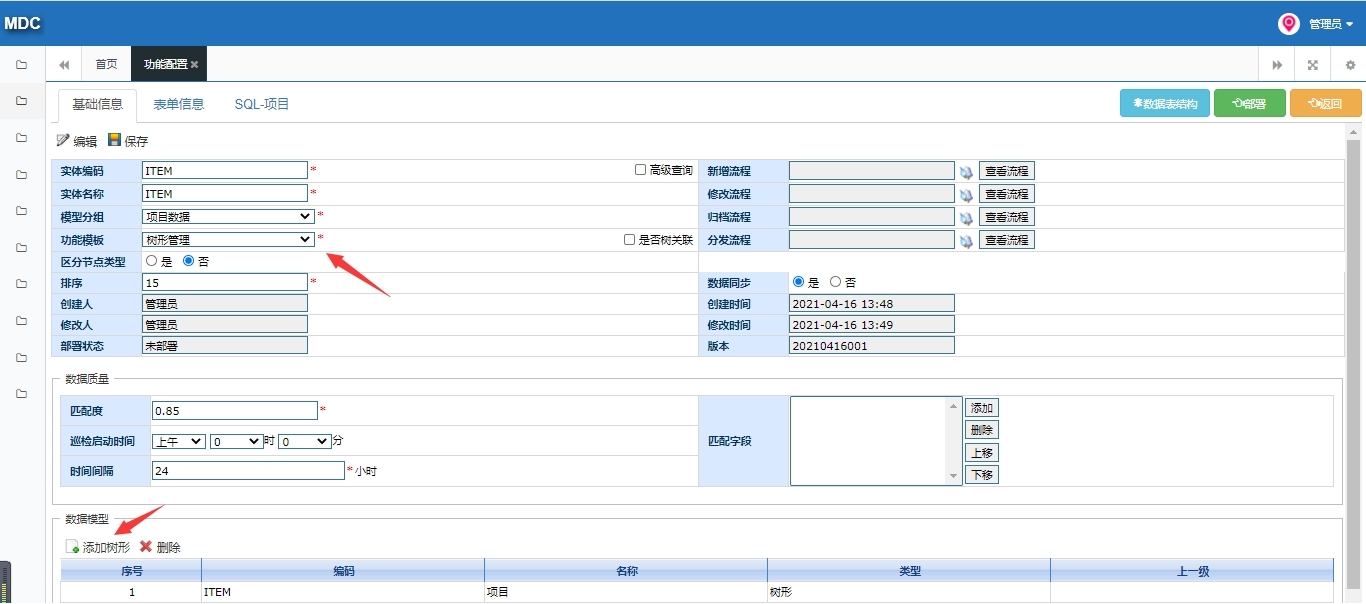Click 查看流程 for 修改流程

point(1007,194)
